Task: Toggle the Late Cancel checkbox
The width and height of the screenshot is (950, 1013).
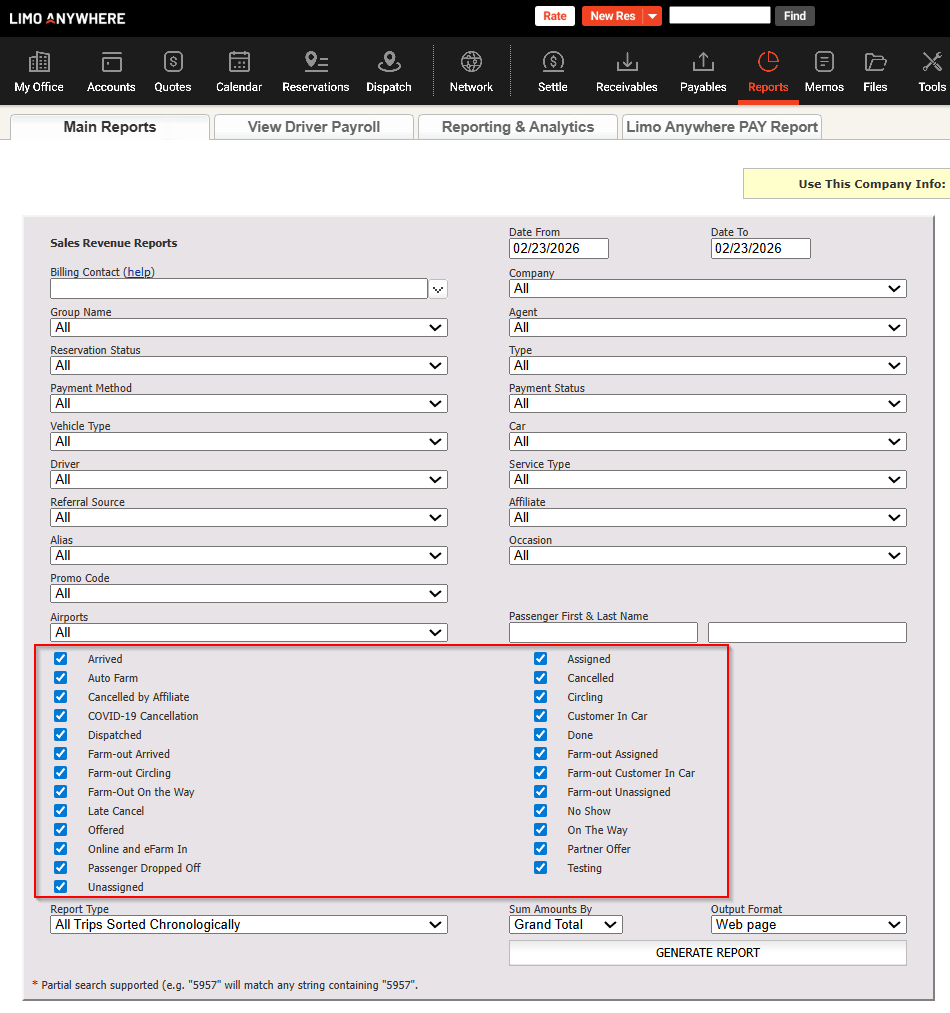Action: point(61,811)
